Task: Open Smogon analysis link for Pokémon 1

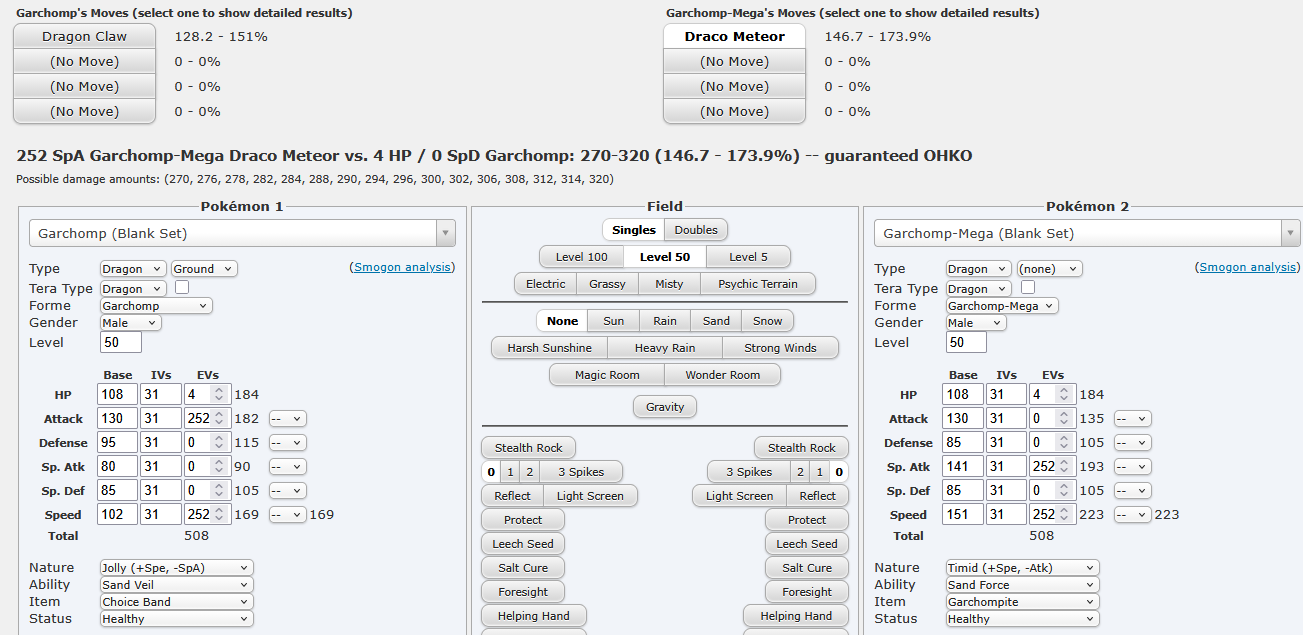Action: click(403, 267)
